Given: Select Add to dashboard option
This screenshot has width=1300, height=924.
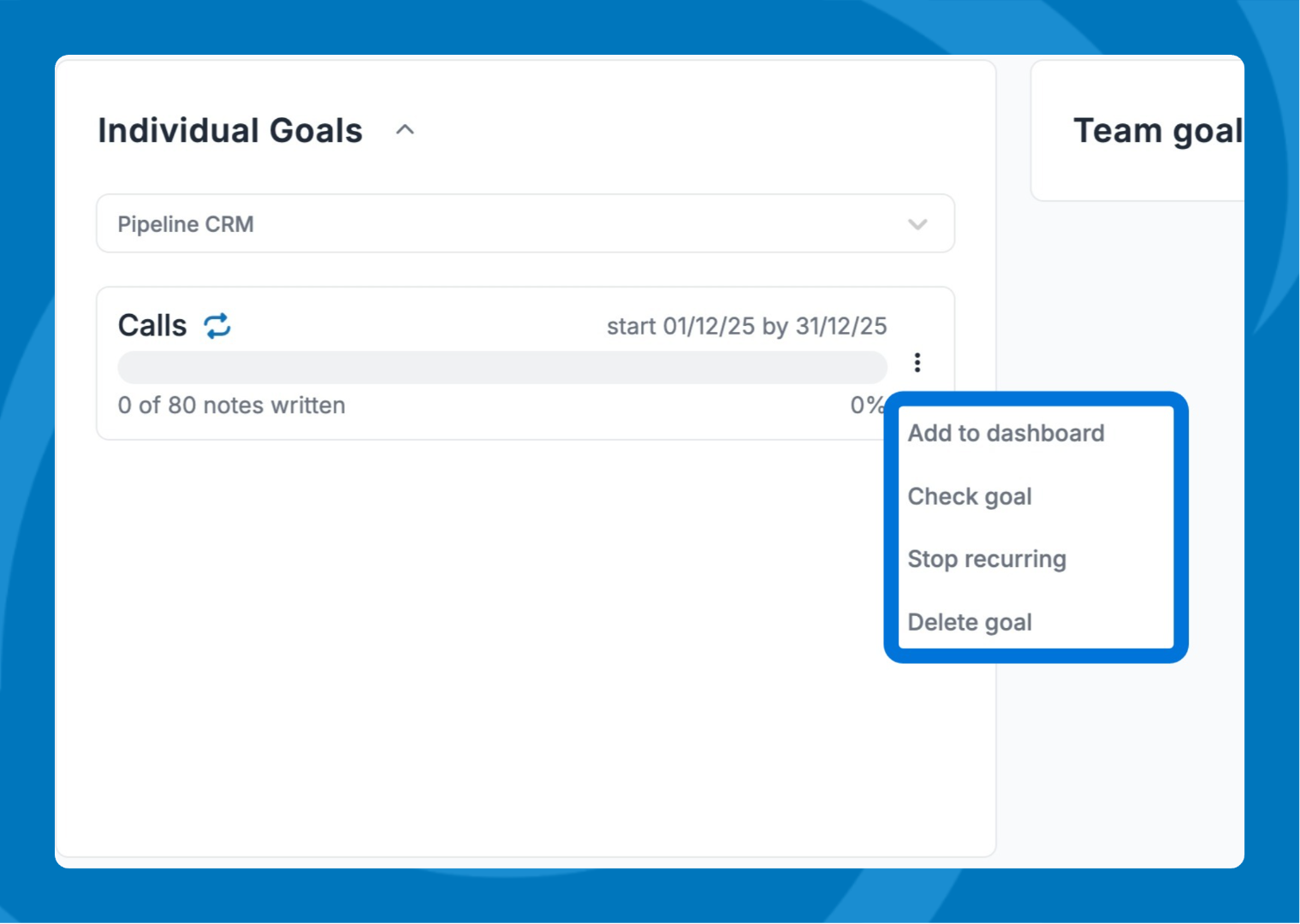Looking at the screenshot, I should pyautogui.click(x=1006, y=433).
